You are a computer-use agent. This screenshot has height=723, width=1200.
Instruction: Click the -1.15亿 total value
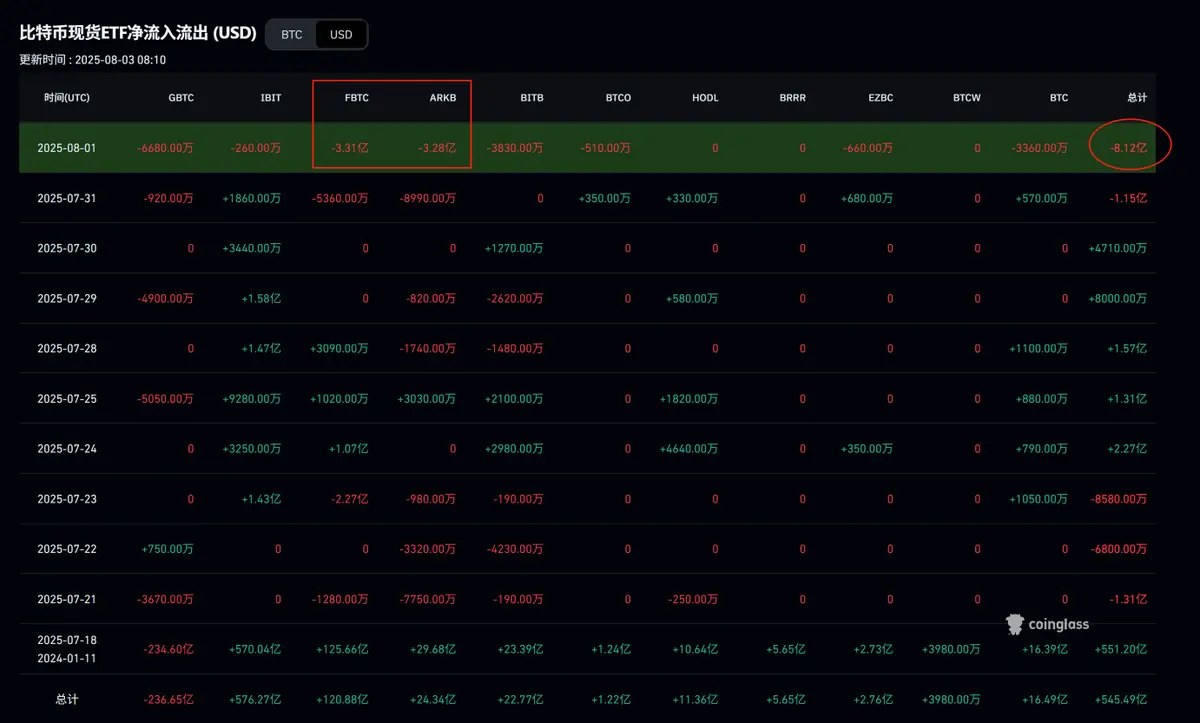pyautogui.click(x=1128, y=198)
